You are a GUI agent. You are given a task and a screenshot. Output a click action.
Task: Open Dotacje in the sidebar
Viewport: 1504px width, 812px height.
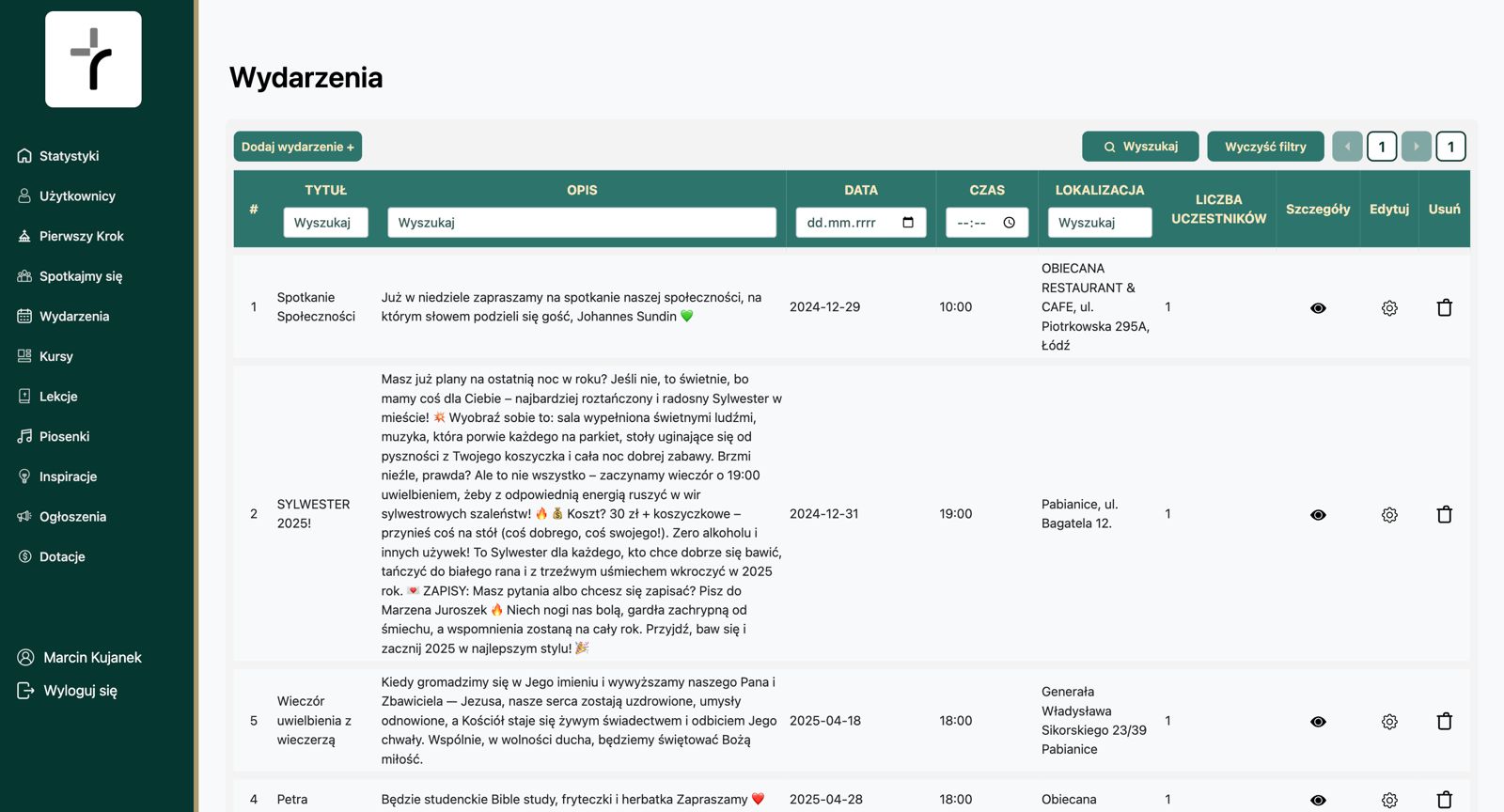pyautogui.click(x=52, y=556)
